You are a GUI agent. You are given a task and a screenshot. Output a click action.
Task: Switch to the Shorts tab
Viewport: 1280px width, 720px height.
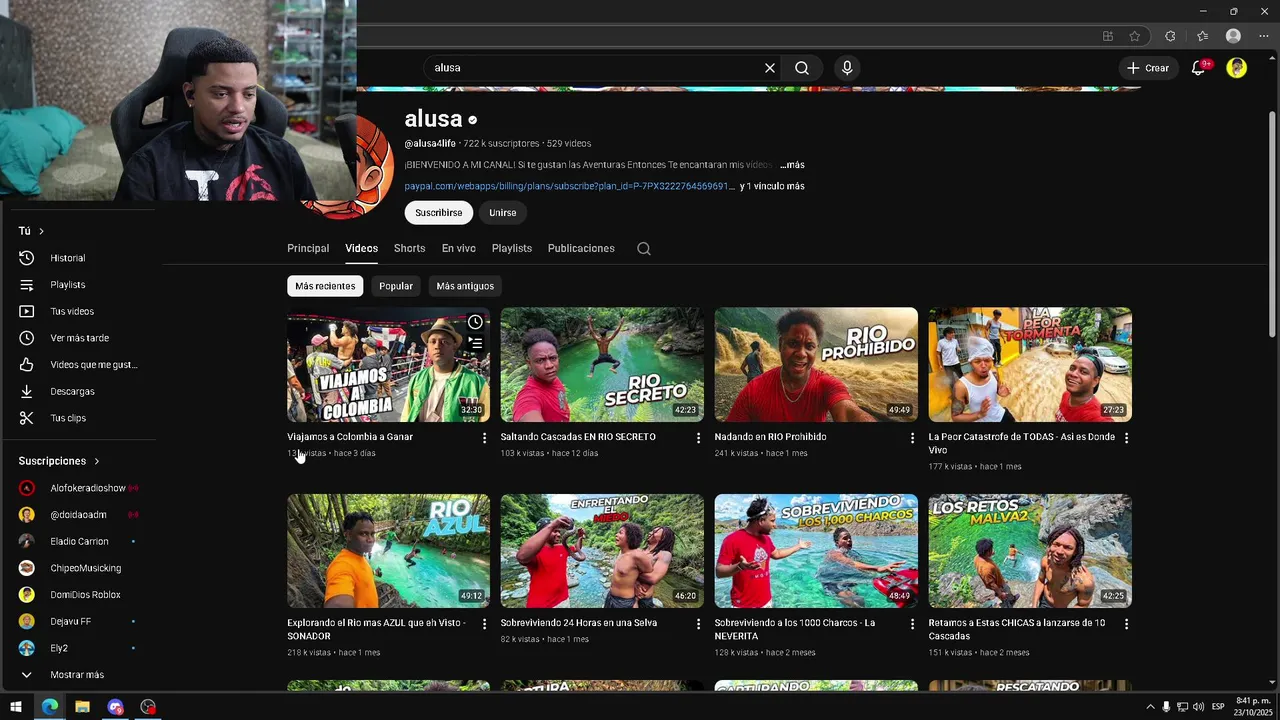coord(409,249)
